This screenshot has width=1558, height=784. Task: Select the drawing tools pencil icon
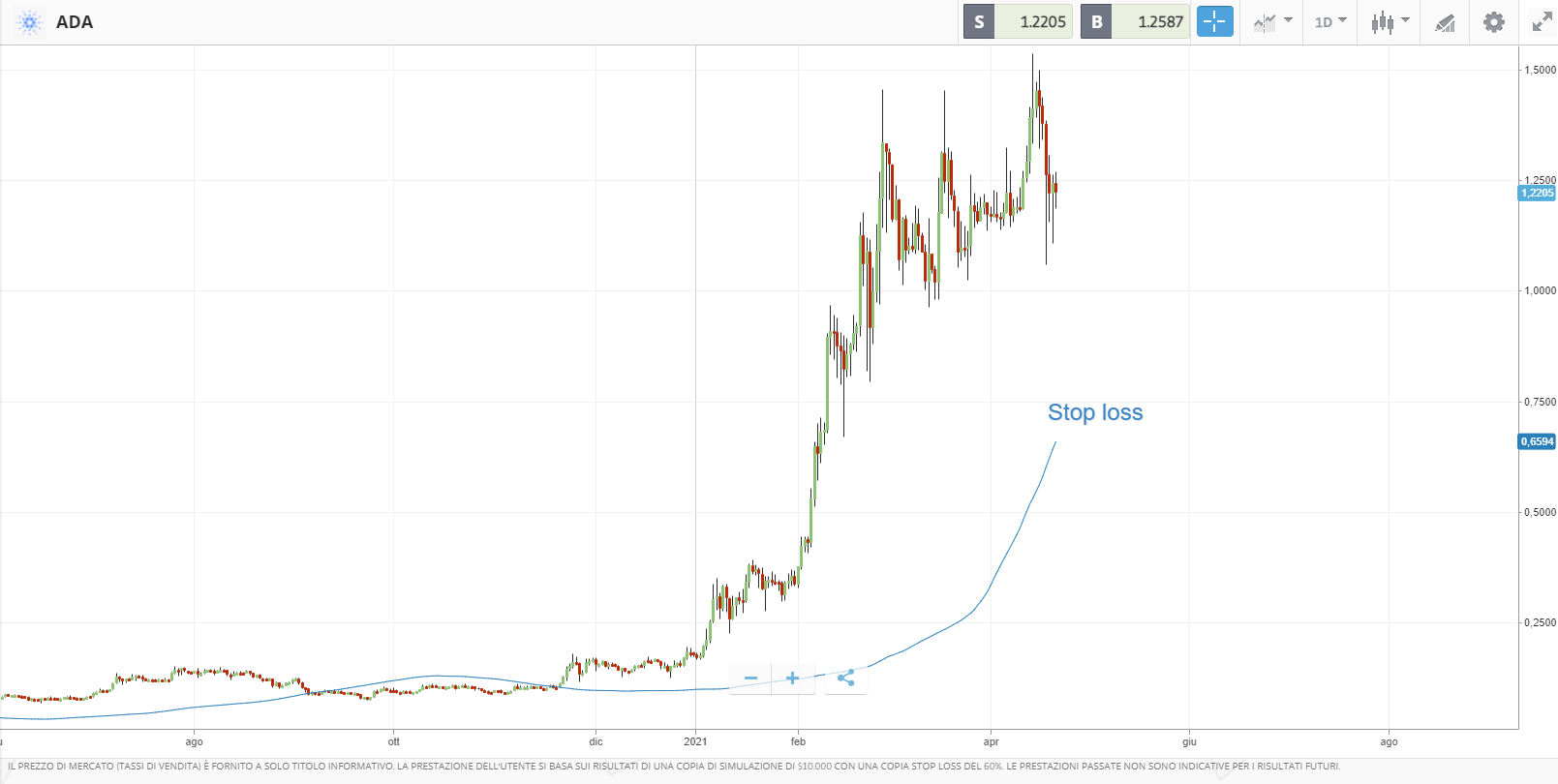pos(1445,21)
